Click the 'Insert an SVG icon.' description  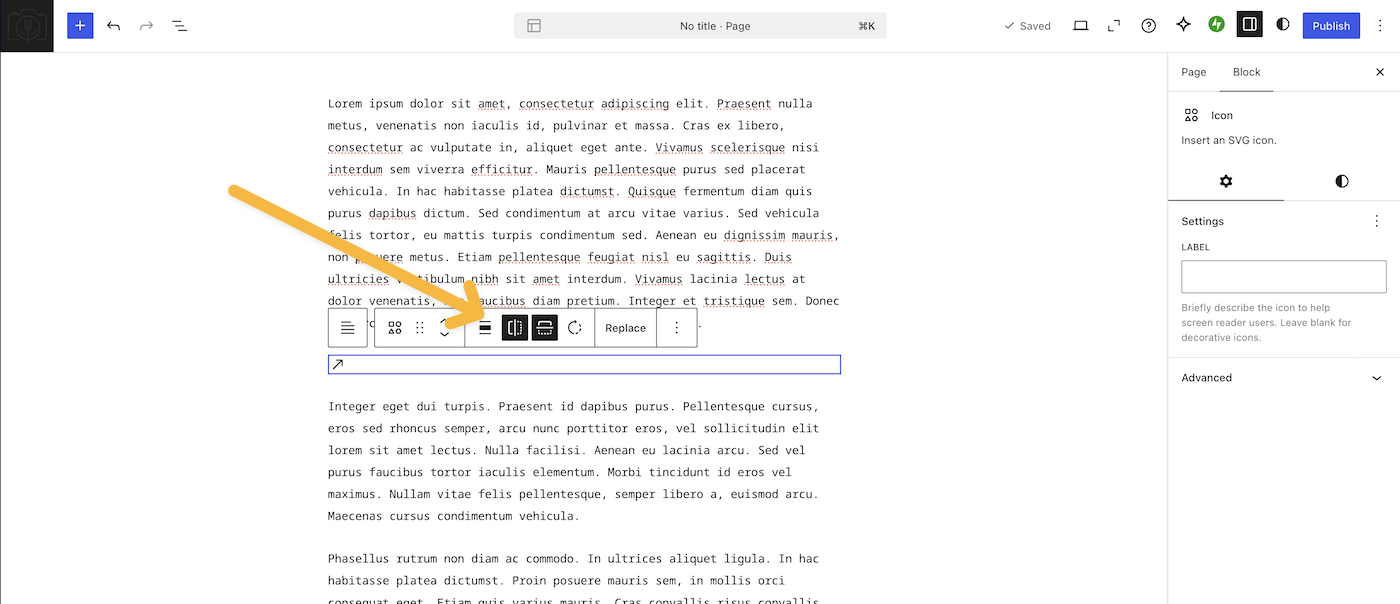pos(1229,140)
